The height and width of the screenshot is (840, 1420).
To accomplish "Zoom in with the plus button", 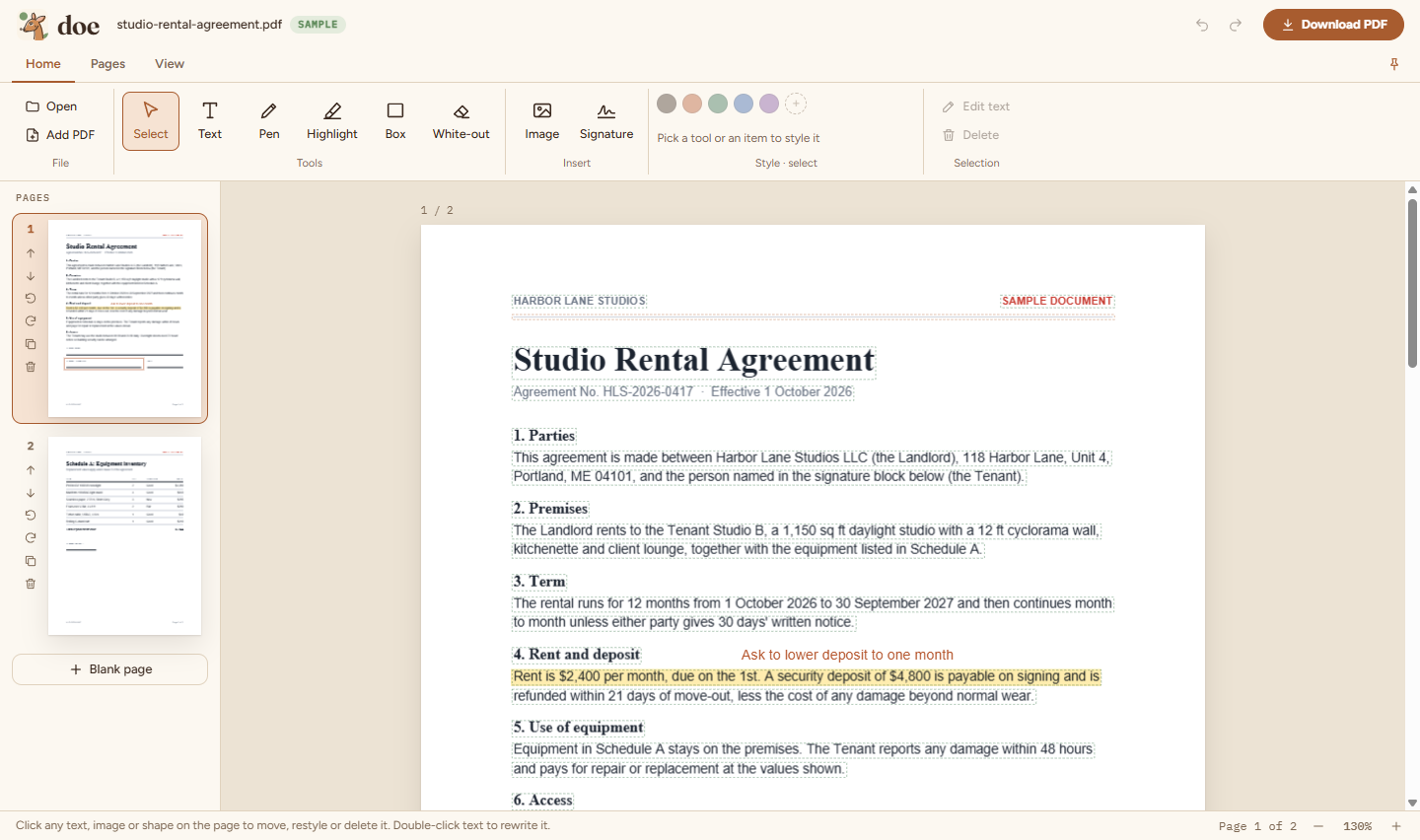I will point(1396,826).
